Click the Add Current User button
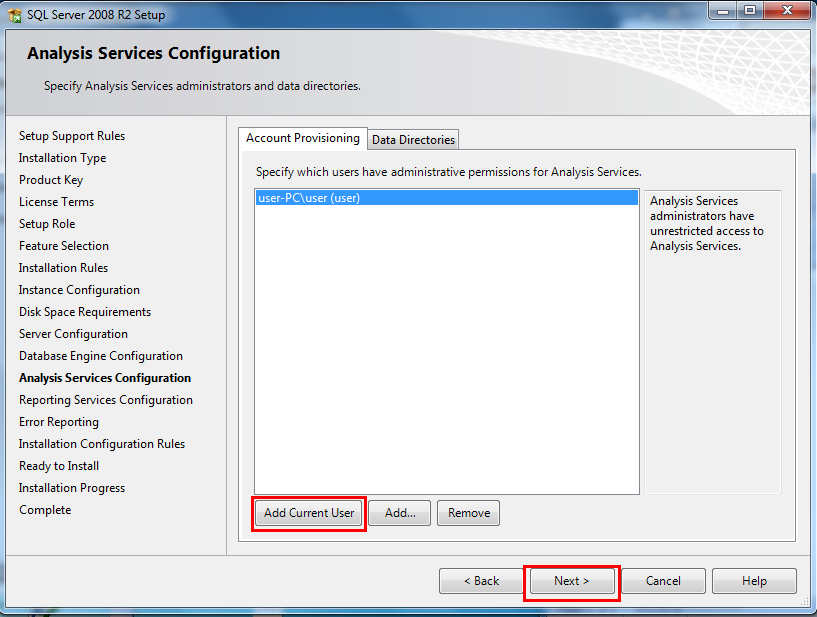Image resolution: width=817 pixels, height=617 pixels. click(309, 513)
